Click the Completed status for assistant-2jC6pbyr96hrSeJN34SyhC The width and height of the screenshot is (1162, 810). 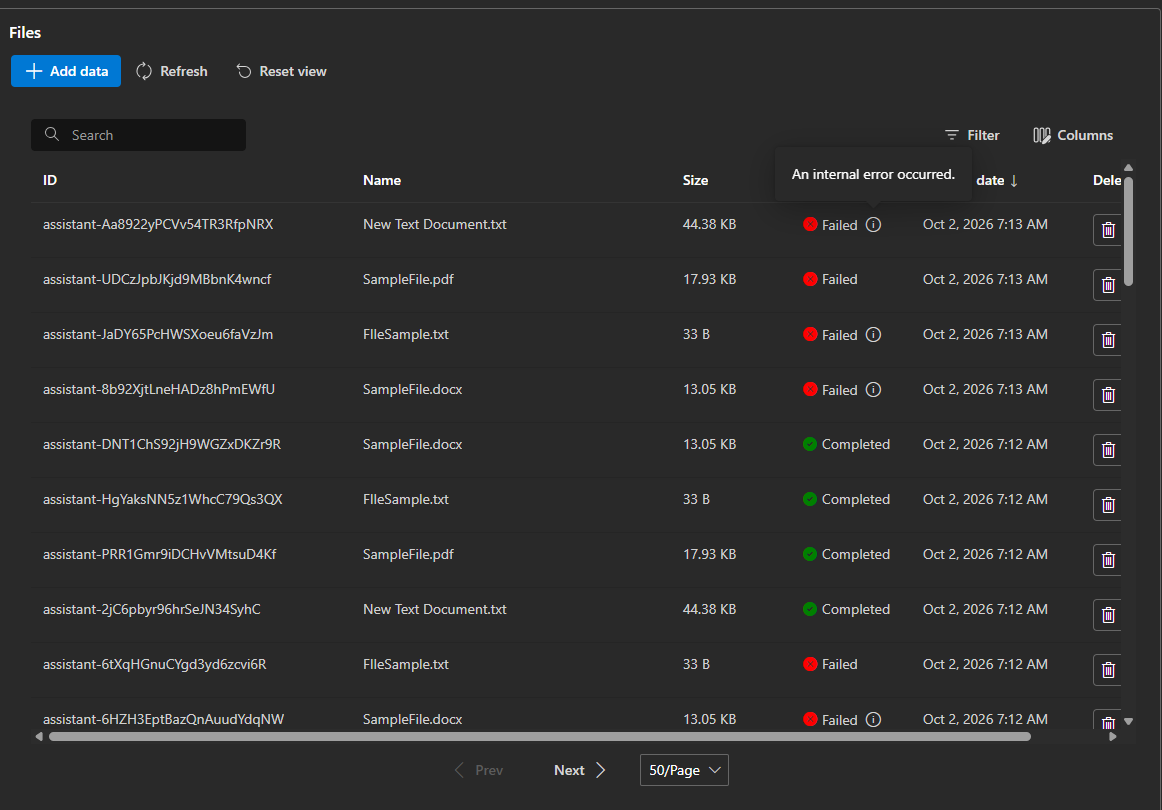(x=846, y=609)
